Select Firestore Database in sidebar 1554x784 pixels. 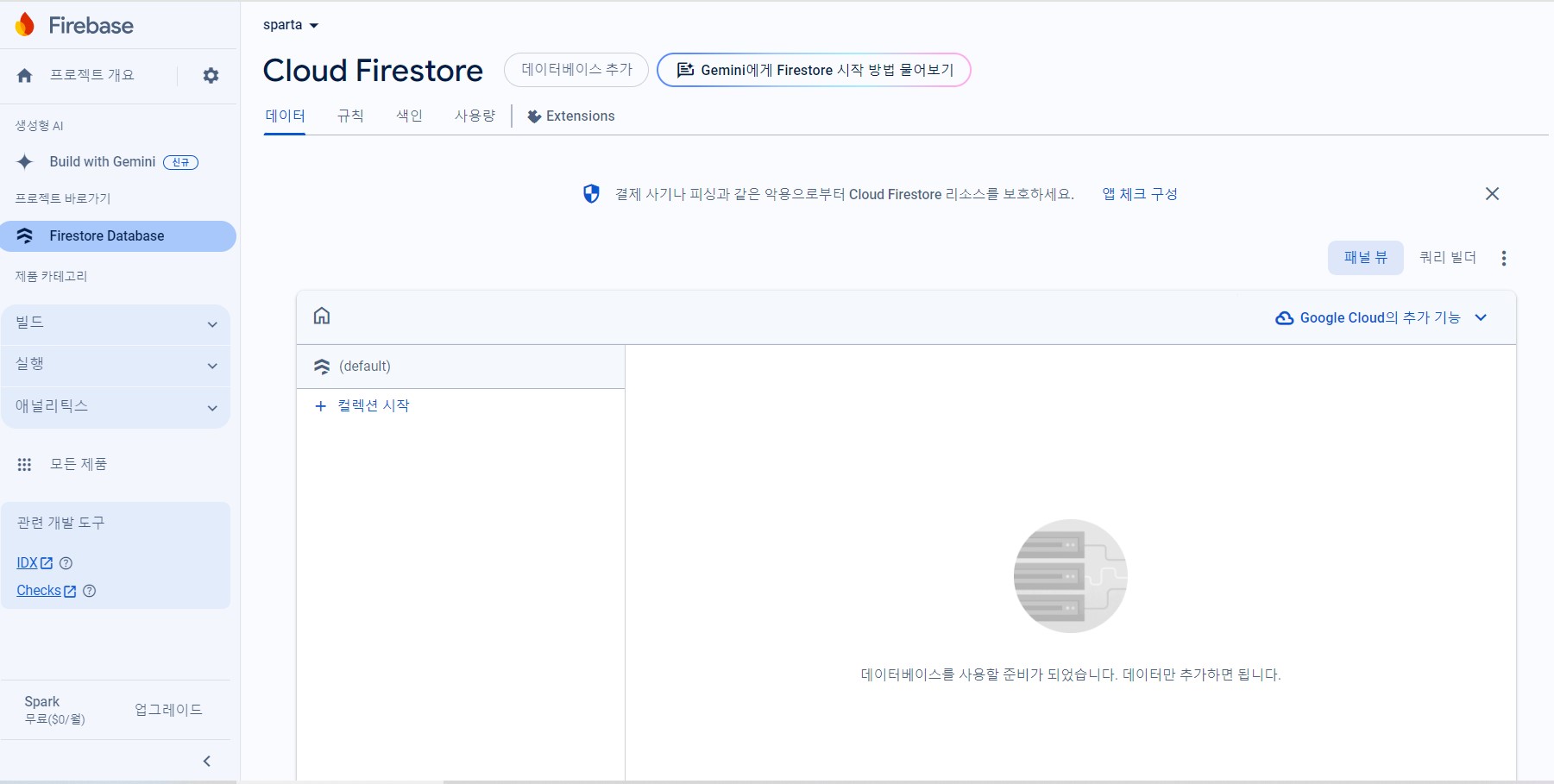(118, 236)
